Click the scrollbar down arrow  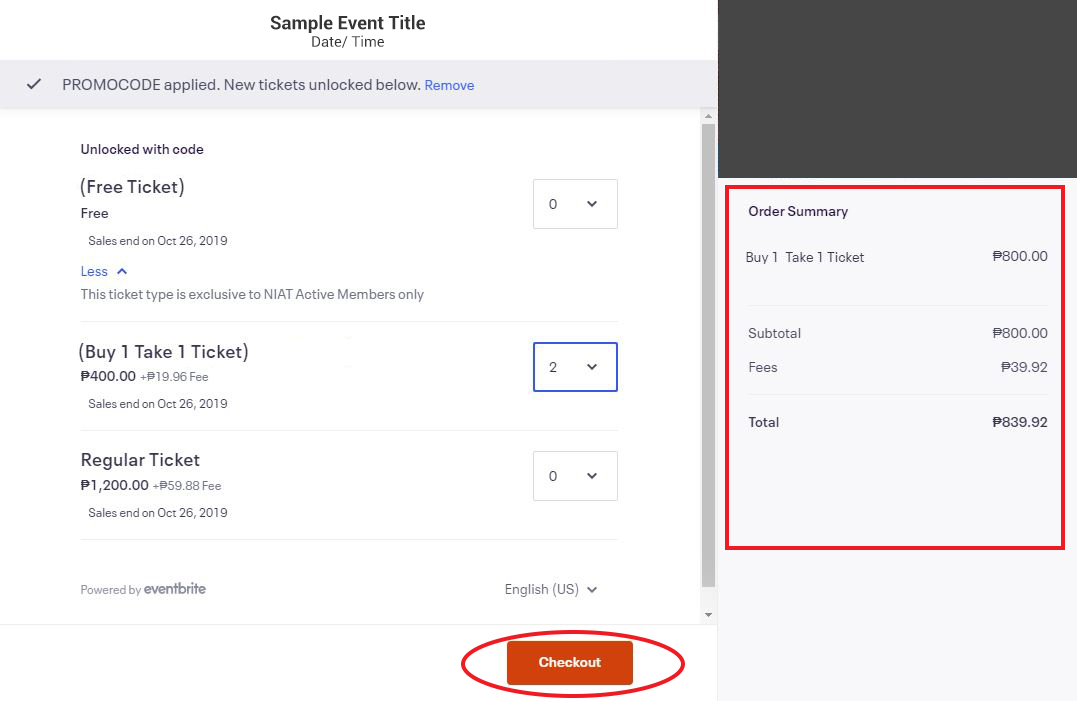708,615
